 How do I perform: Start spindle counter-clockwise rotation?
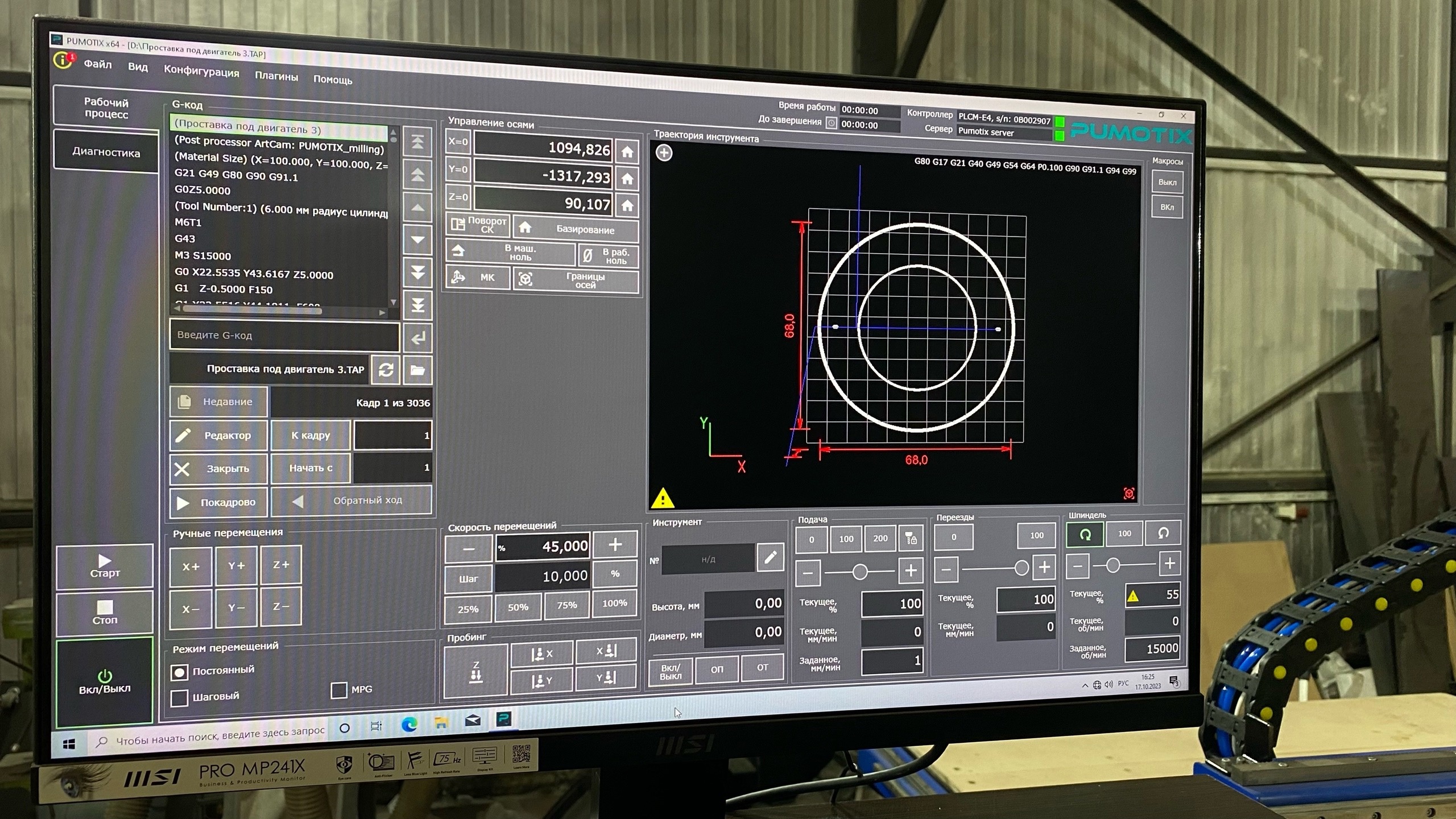coord(1163,533)
